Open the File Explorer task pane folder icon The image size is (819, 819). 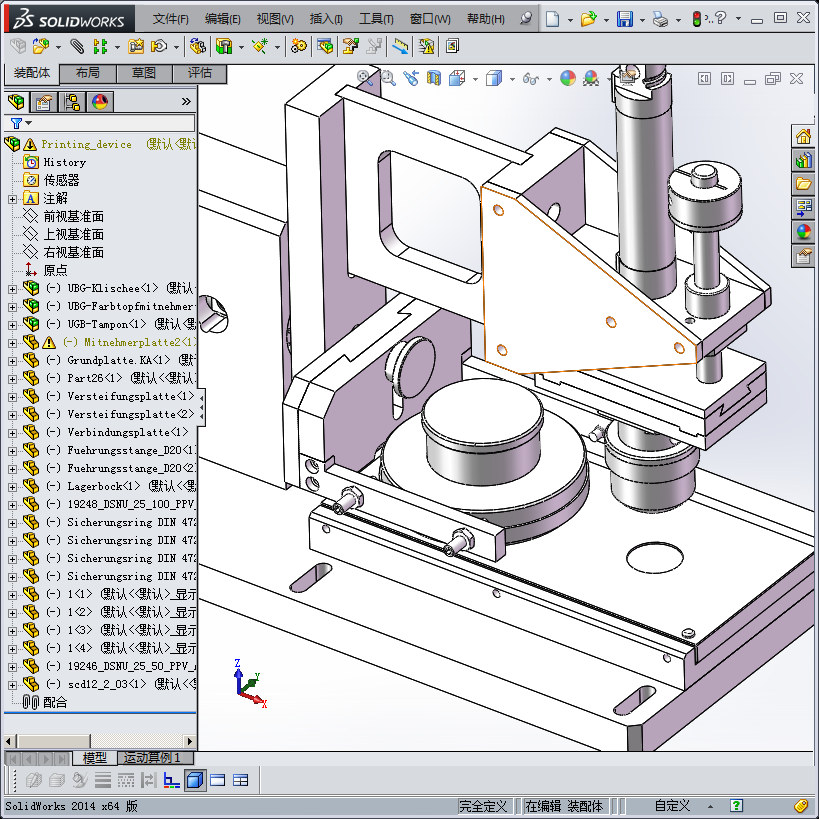pos(803,184)
